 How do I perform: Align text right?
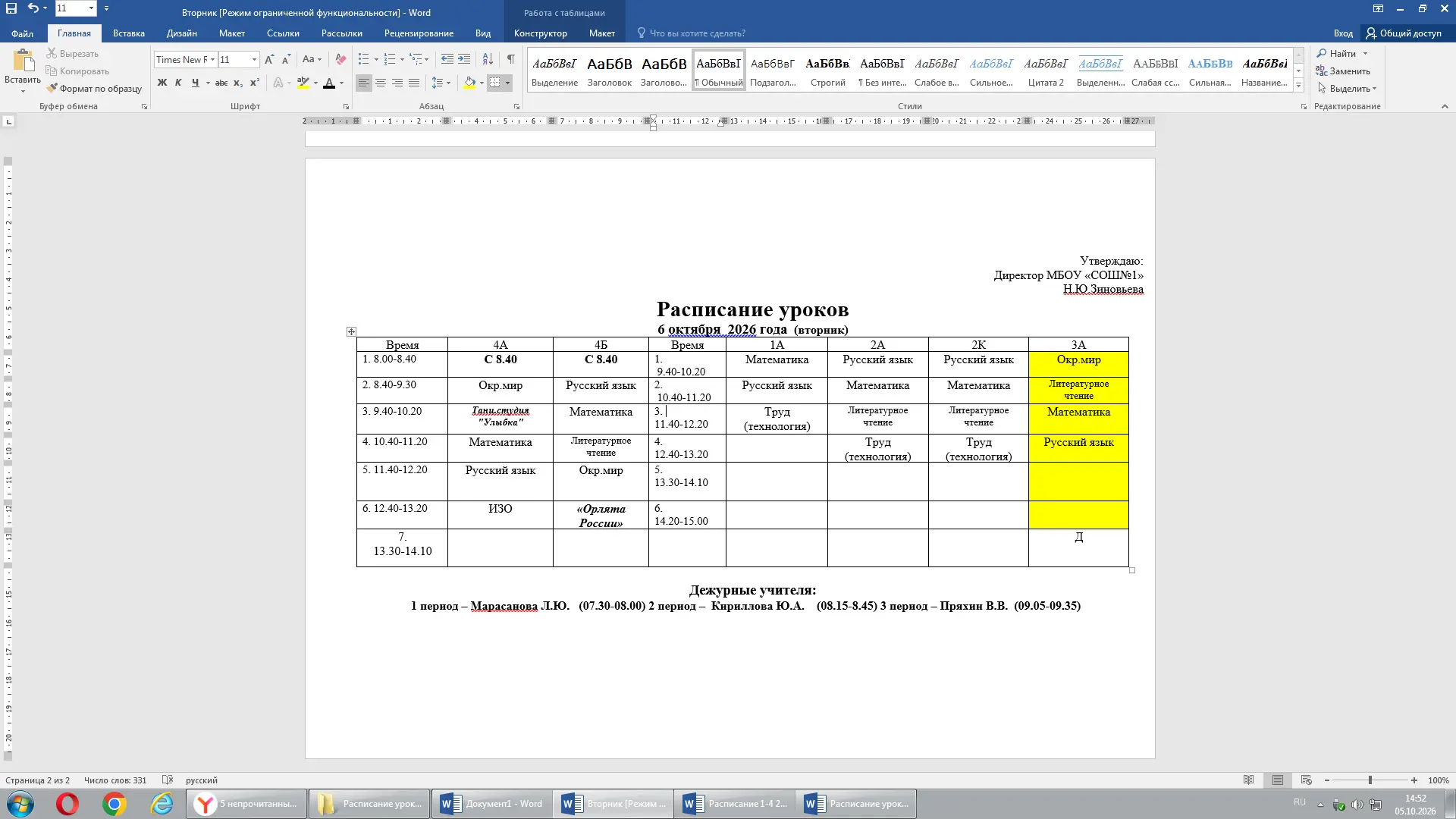(x=397, y=83)
